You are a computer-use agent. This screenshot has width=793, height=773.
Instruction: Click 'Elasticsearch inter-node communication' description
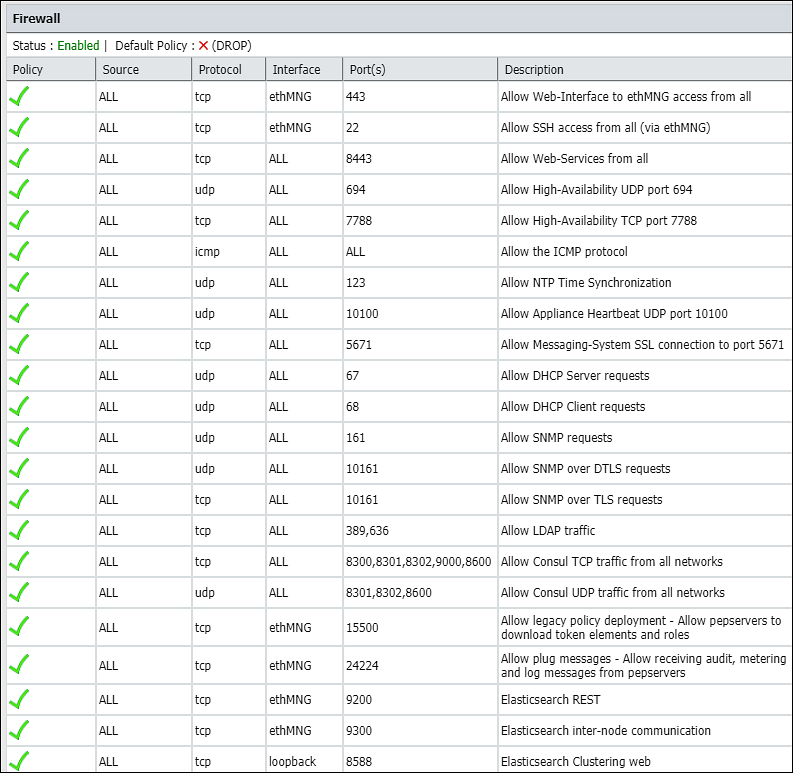tap(605, 731)
